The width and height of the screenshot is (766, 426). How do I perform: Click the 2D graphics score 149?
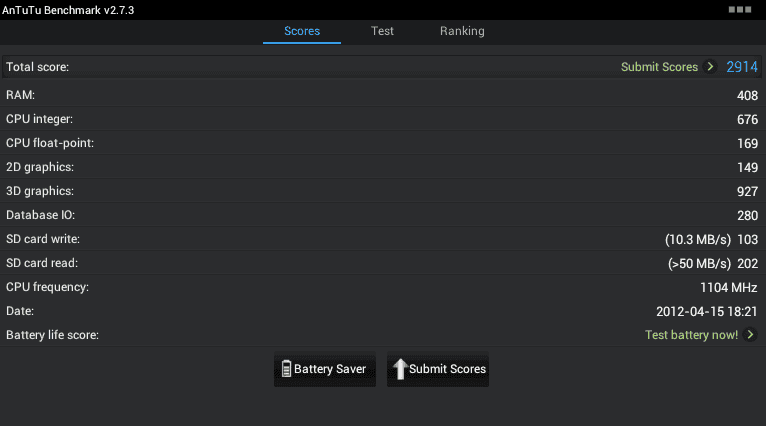tap(747, 167)
